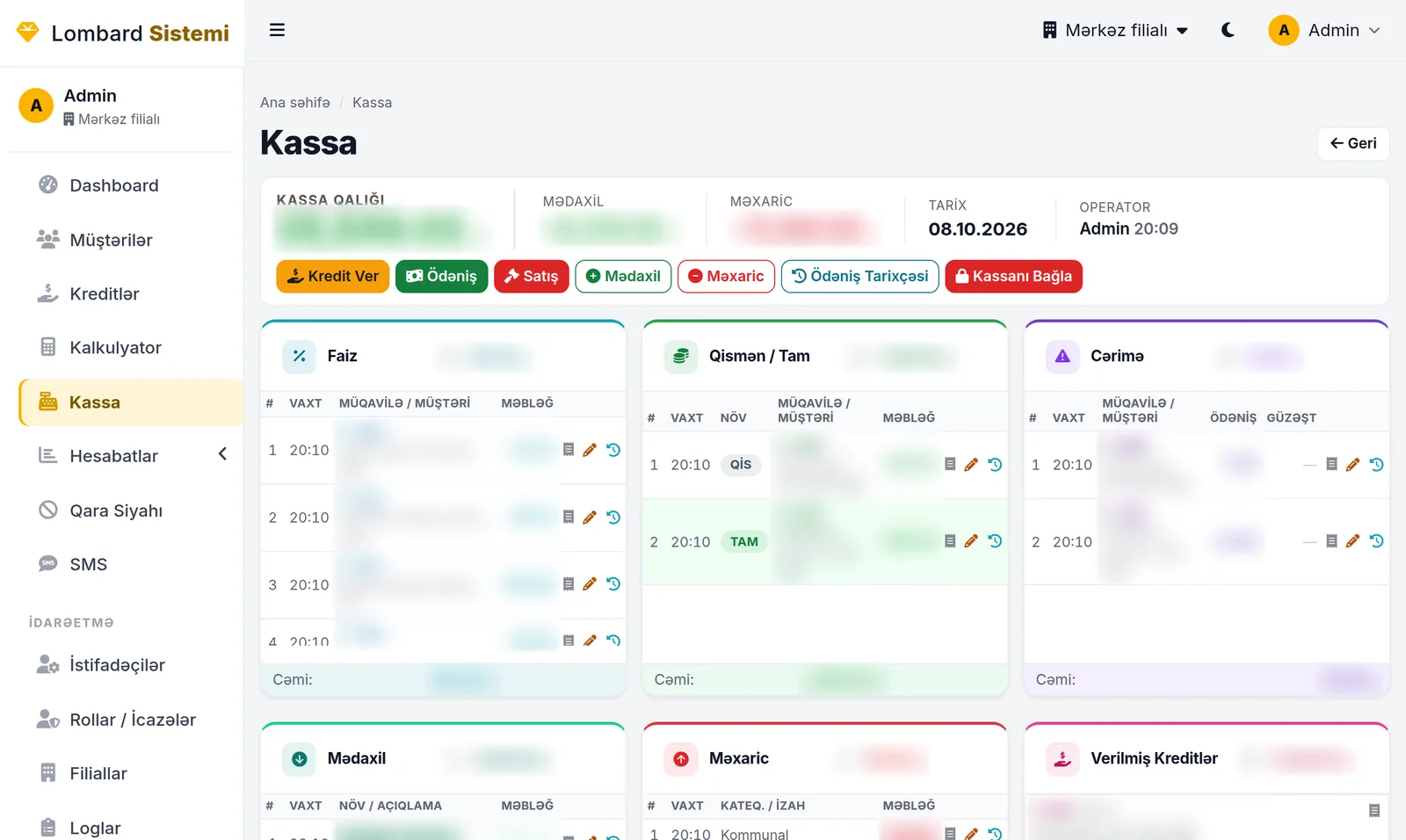Edit Cərimə row 1 with pencil
This screenshot has width=1406, height=840.
(1352, 465)
